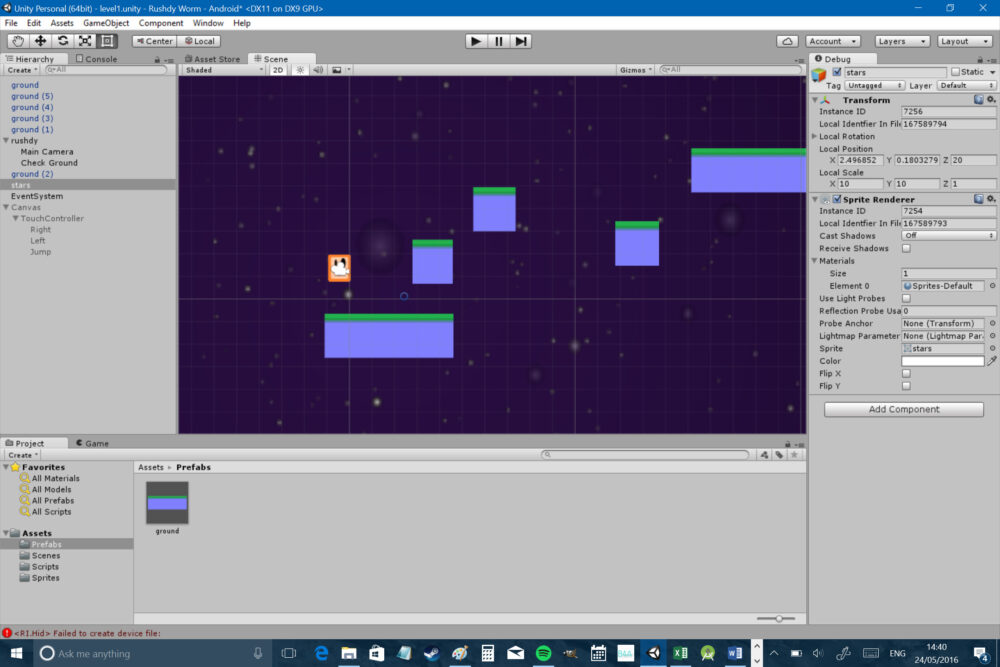Select the Hand pan tool
The image size is (1000, 667).
point(16,41)
